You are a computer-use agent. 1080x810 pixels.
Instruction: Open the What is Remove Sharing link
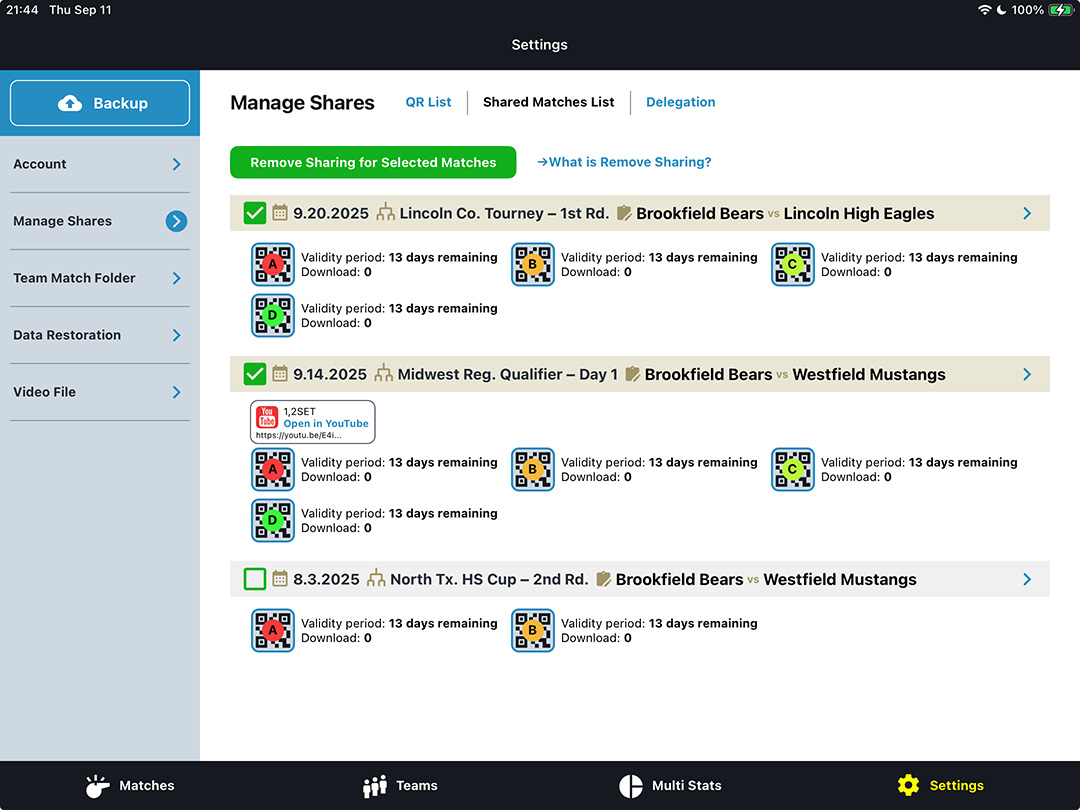pyautogui.click(x=624, y=162)
